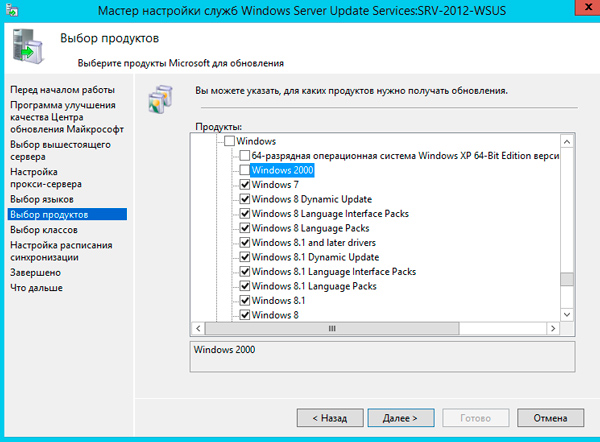Click the left arrow of horizontal scrollbar

coord(198,328)
